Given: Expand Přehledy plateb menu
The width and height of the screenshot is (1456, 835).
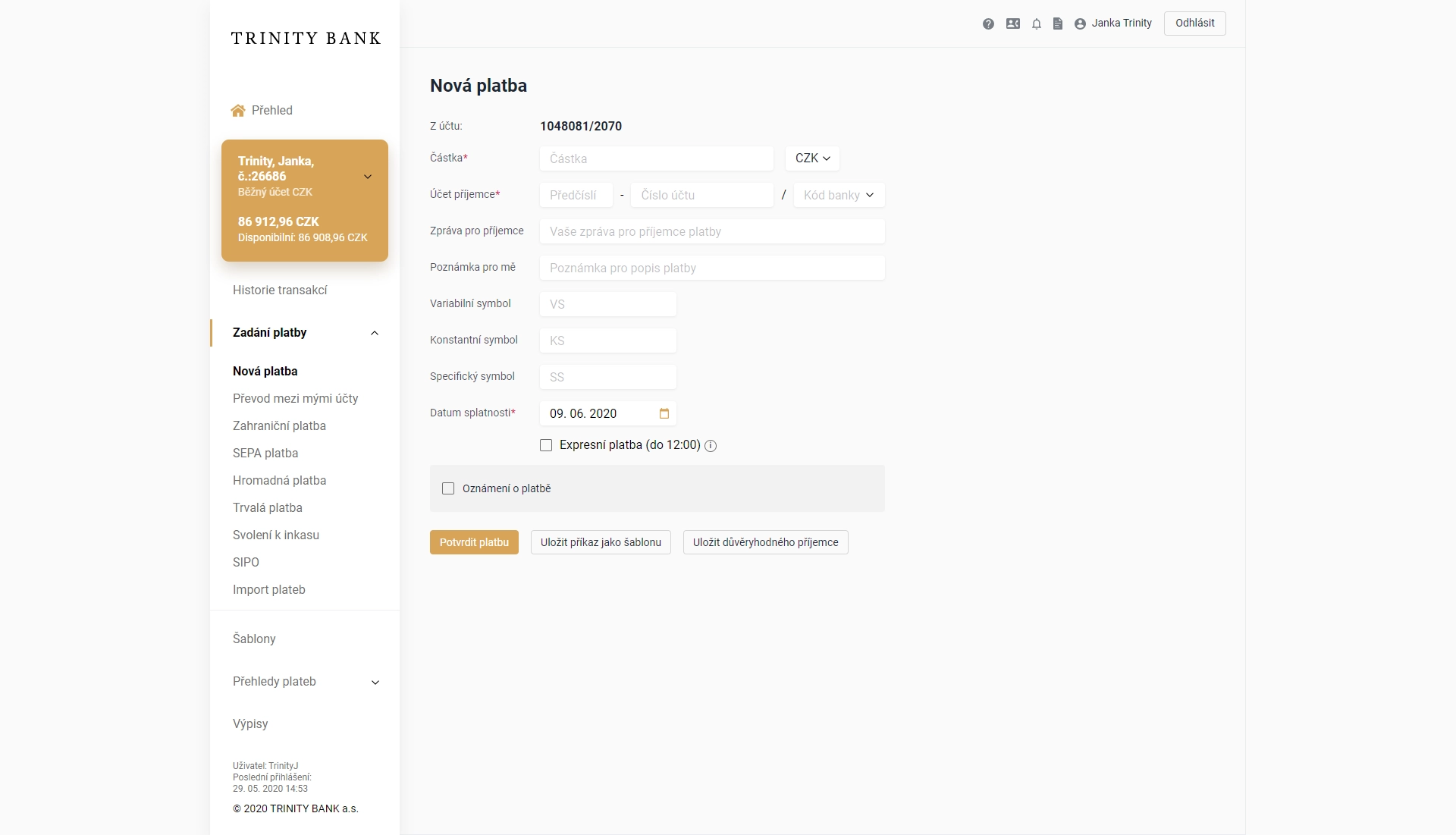Looking at the screenshot, I should (375, 682).
